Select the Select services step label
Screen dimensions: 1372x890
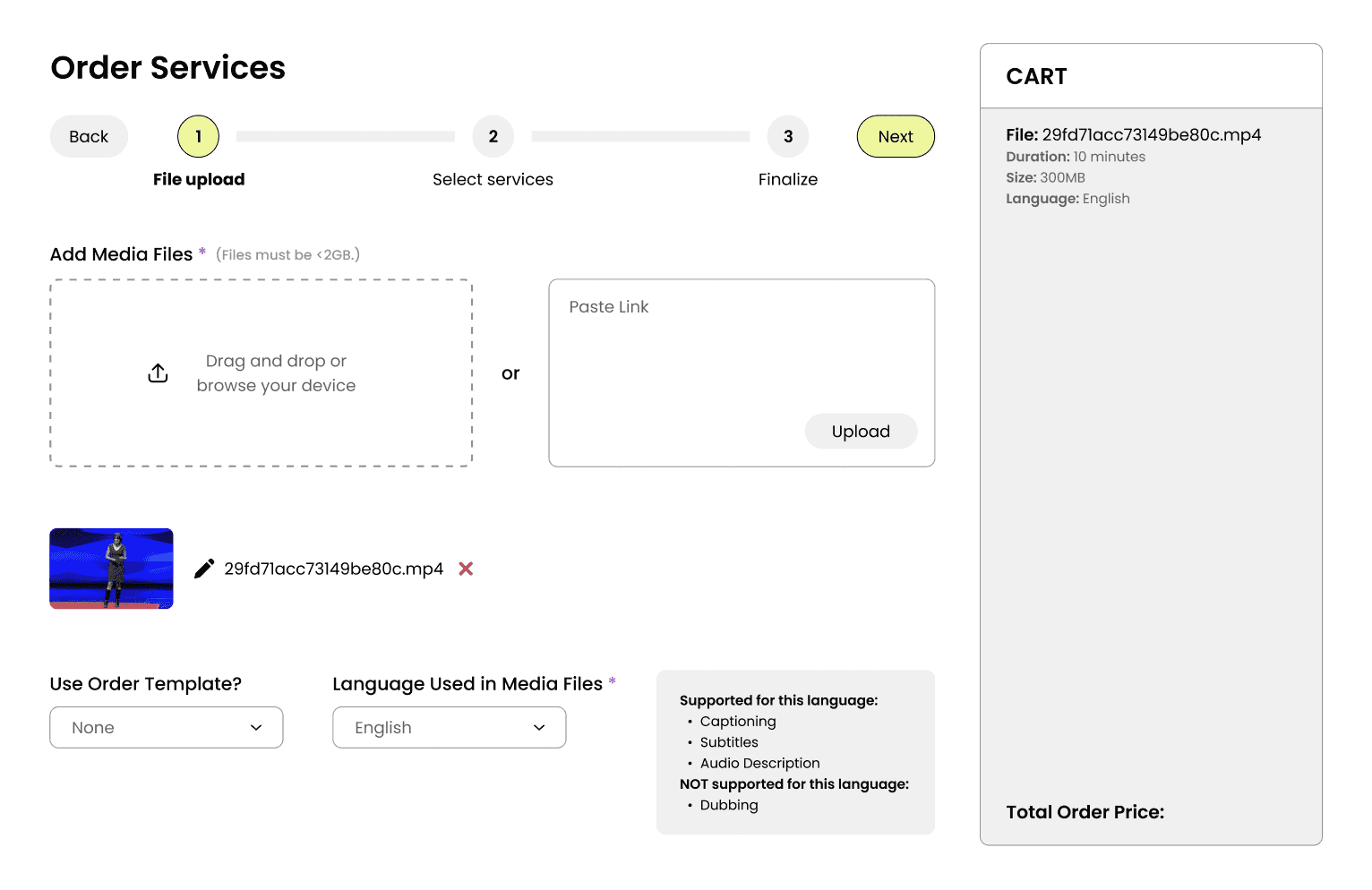pos(493,179)
